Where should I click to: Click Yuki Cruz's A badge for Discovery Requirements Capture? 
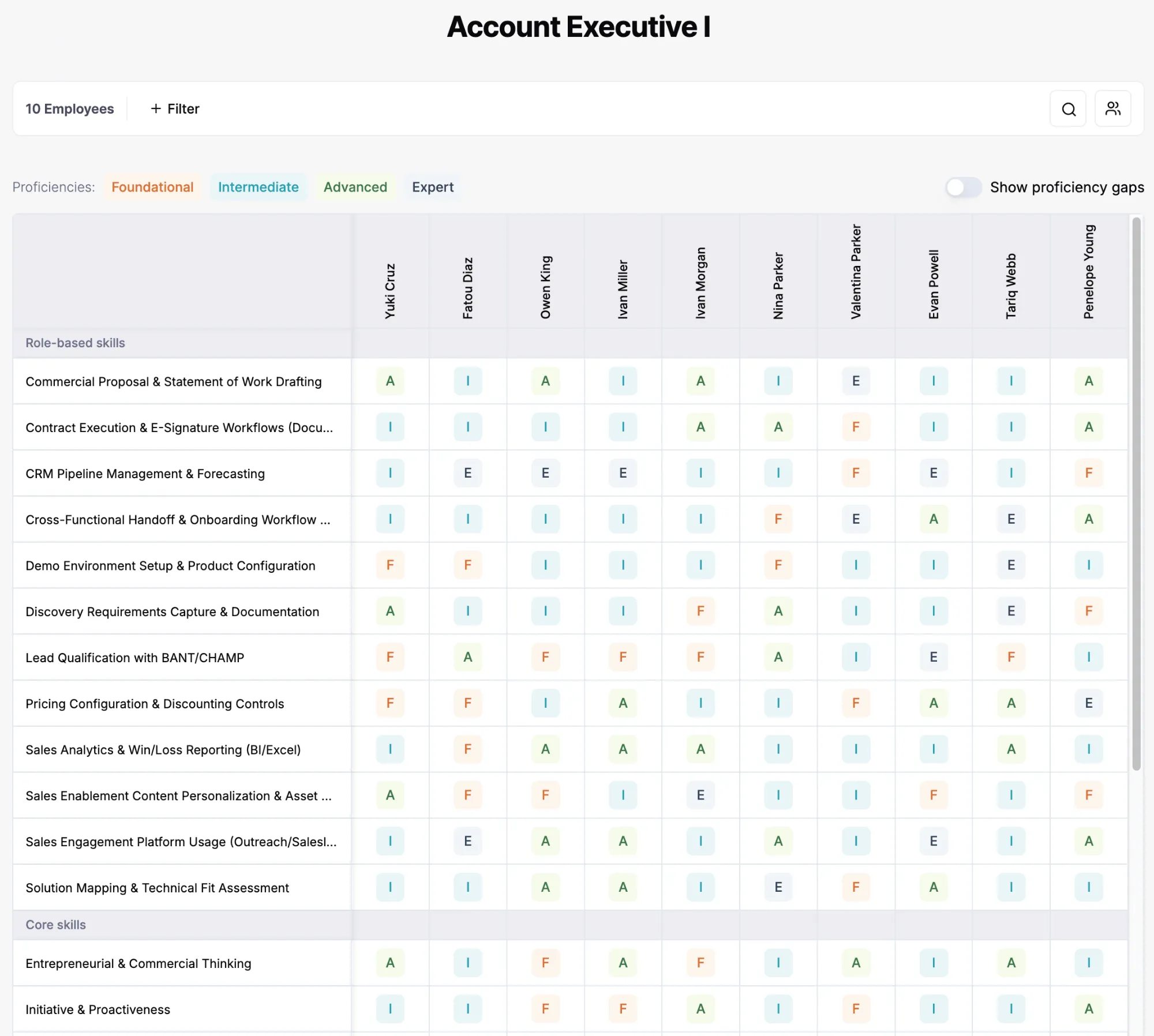click(390, 611)
